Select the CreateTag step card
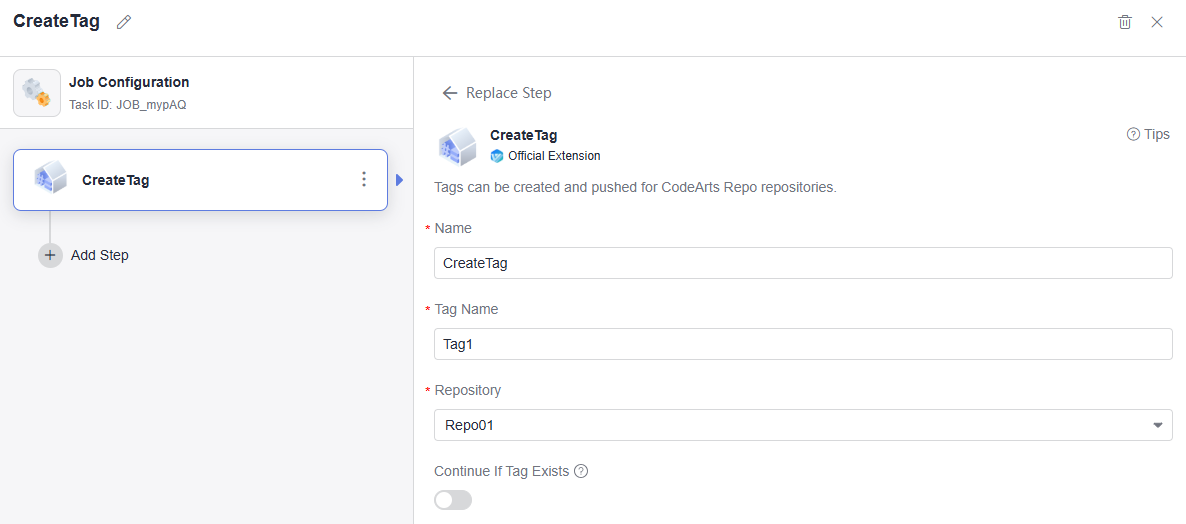This screenshot has height=524, width=1186. (200, 180)
